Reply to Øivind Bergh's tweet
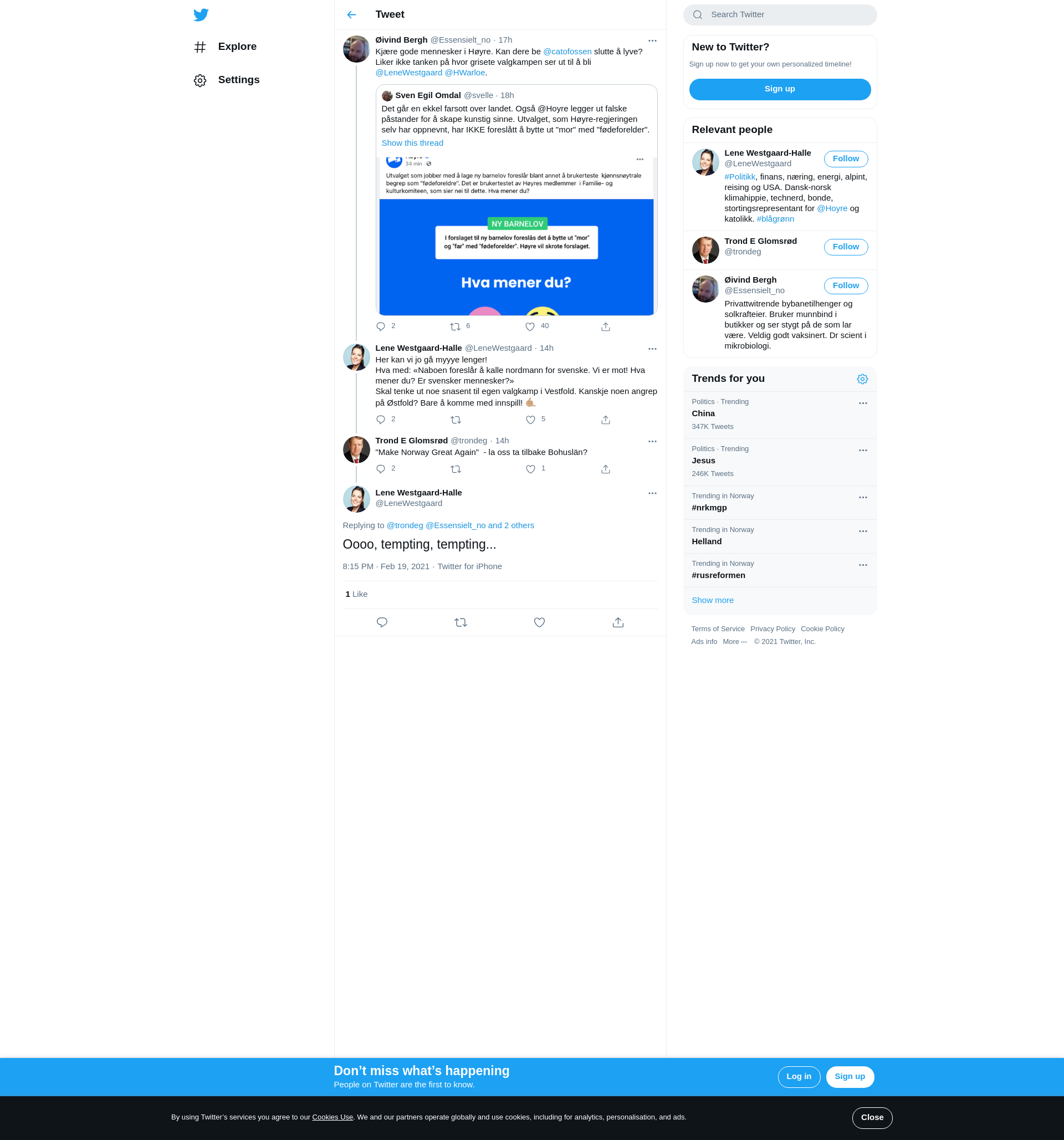The height and width of the screenshot is (1140, 1064). [x=381, y=327]
